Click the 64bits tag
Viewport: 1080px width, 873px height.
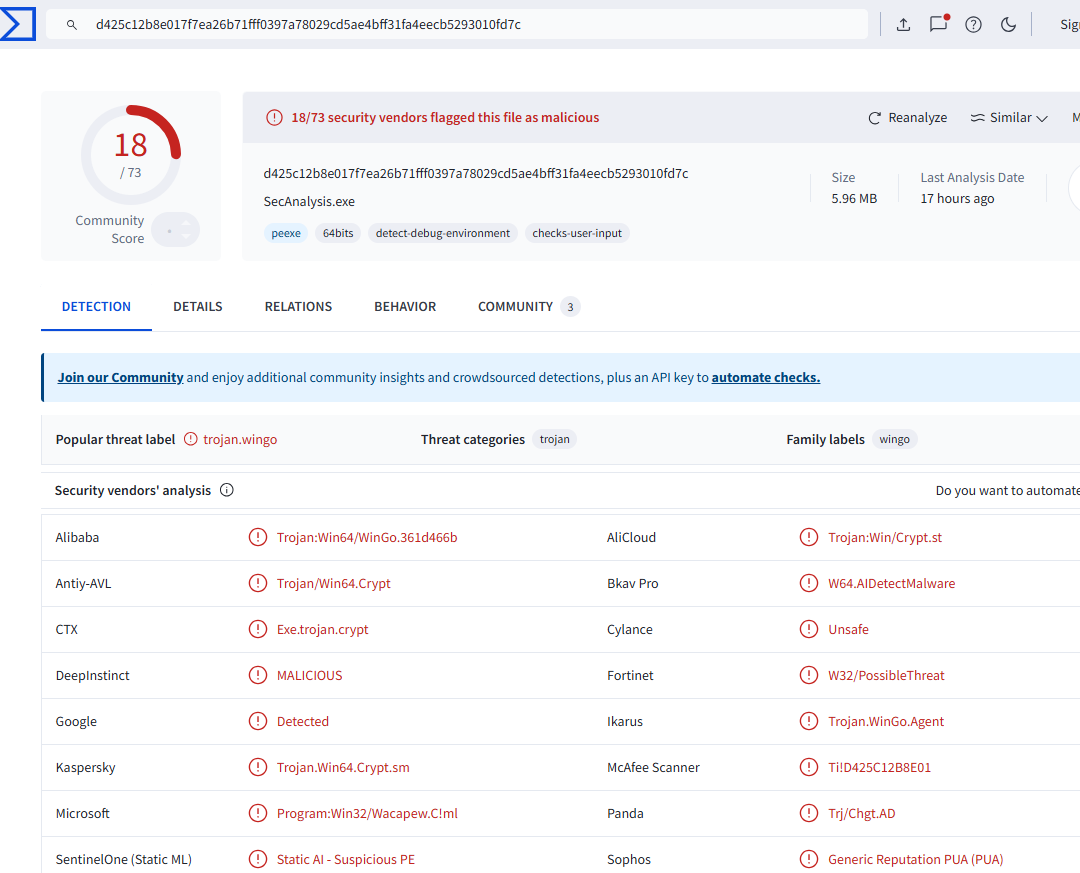click(x=338, y=233)
